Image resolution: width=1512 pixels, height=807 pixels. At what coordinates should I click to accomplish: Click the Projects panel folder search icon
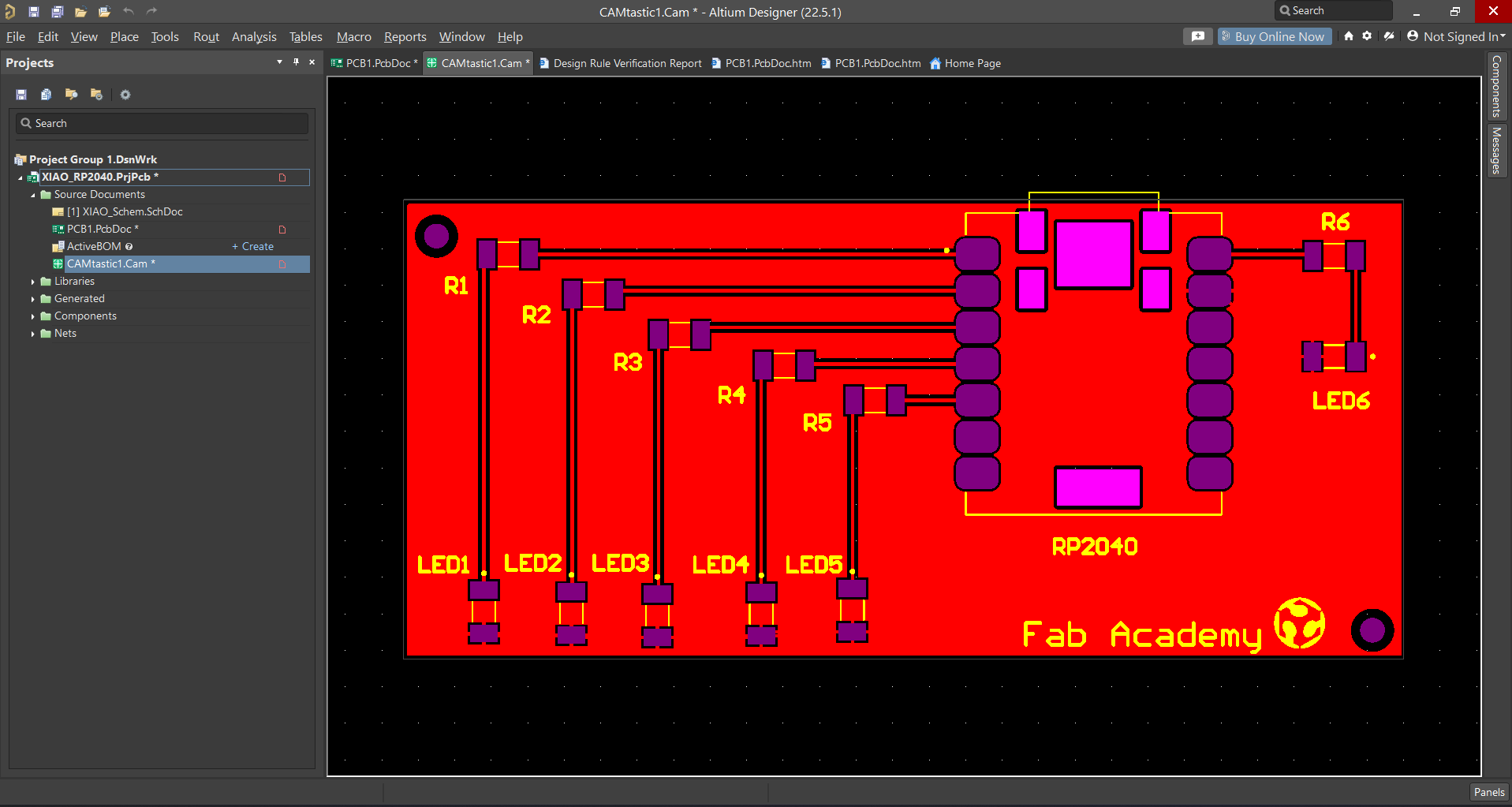[72, 95]
